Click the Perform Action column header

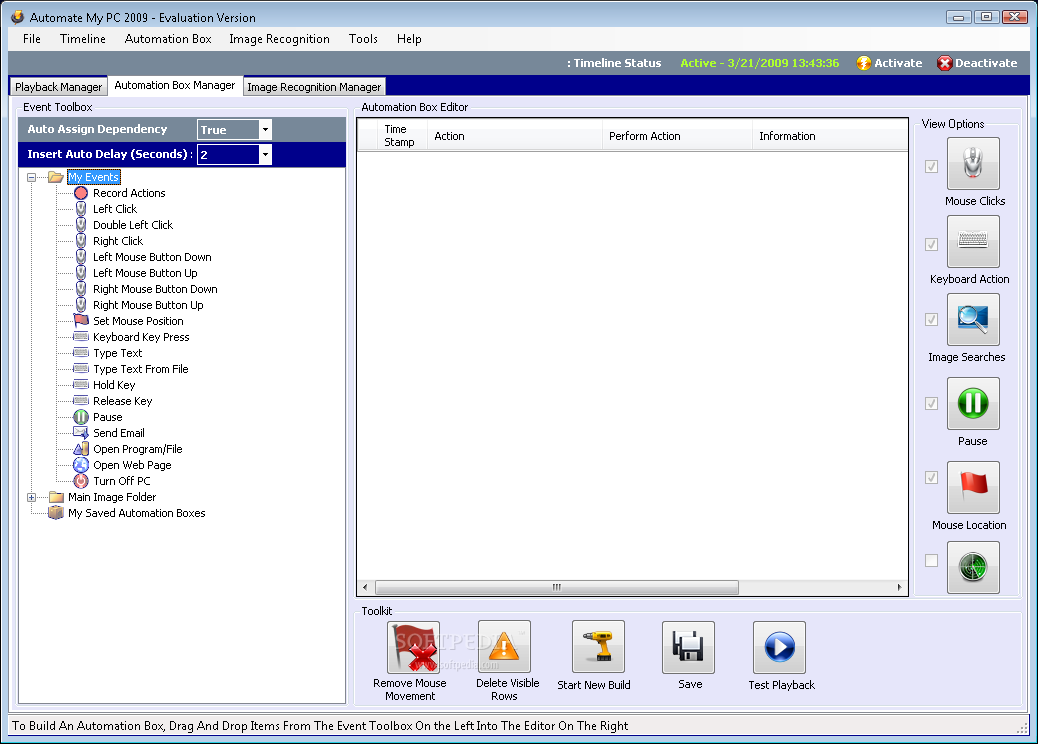[677, 136]
